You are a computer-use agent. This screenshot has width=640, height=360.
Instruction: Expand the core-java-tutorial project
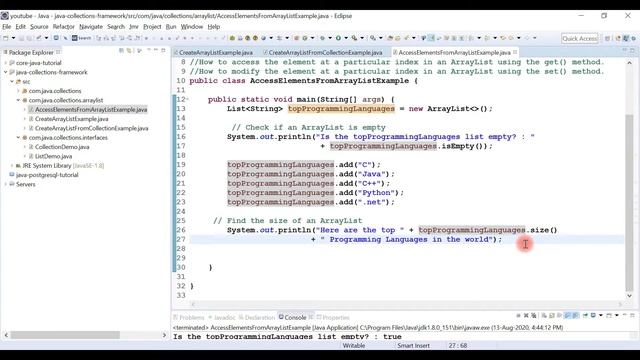pos(6,63)
